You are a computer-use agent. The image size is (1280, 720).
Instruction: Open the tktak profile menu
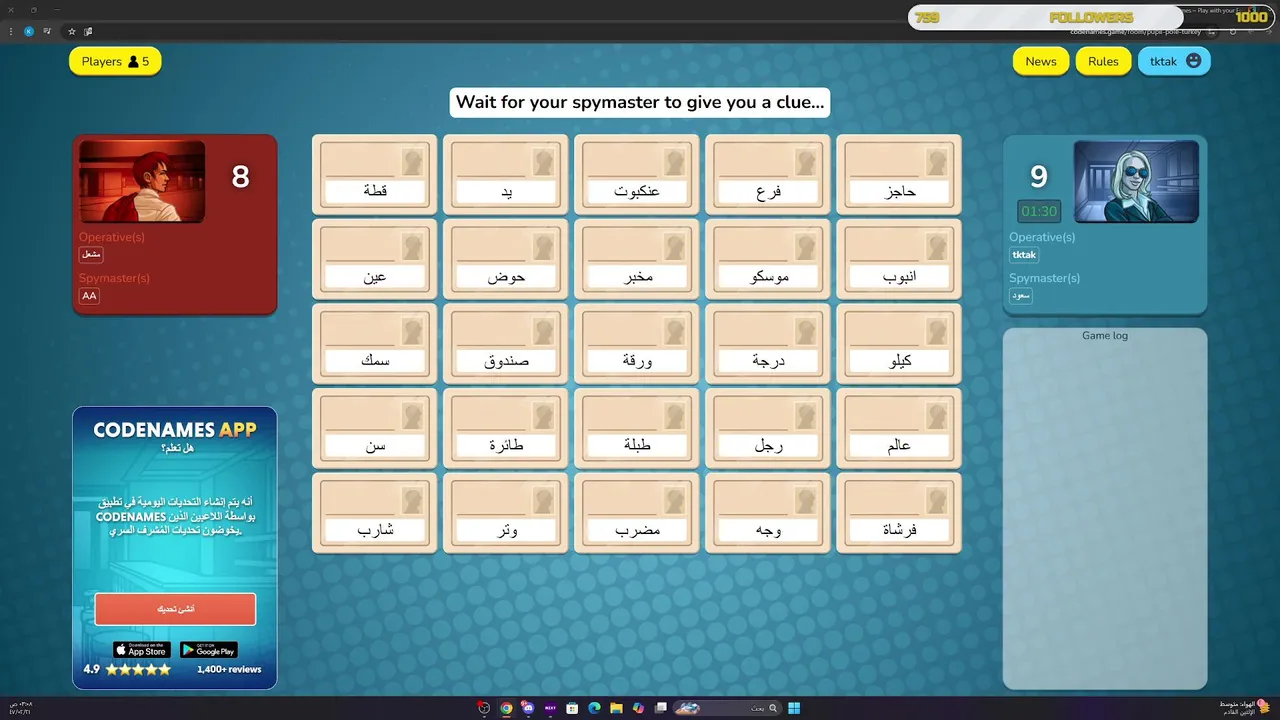[1174, 61]
